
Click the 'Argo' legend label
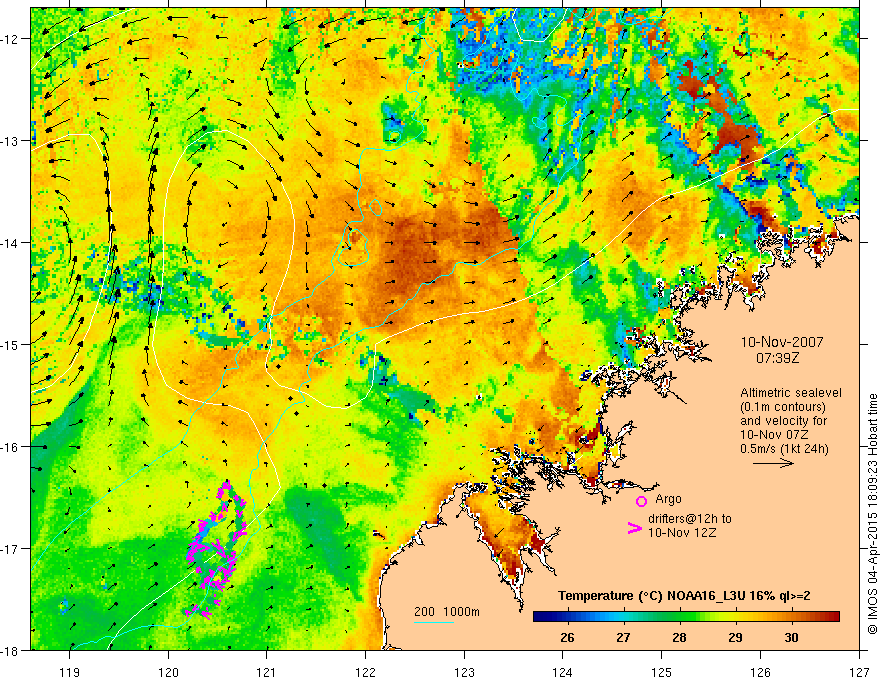tap(668, 499)
